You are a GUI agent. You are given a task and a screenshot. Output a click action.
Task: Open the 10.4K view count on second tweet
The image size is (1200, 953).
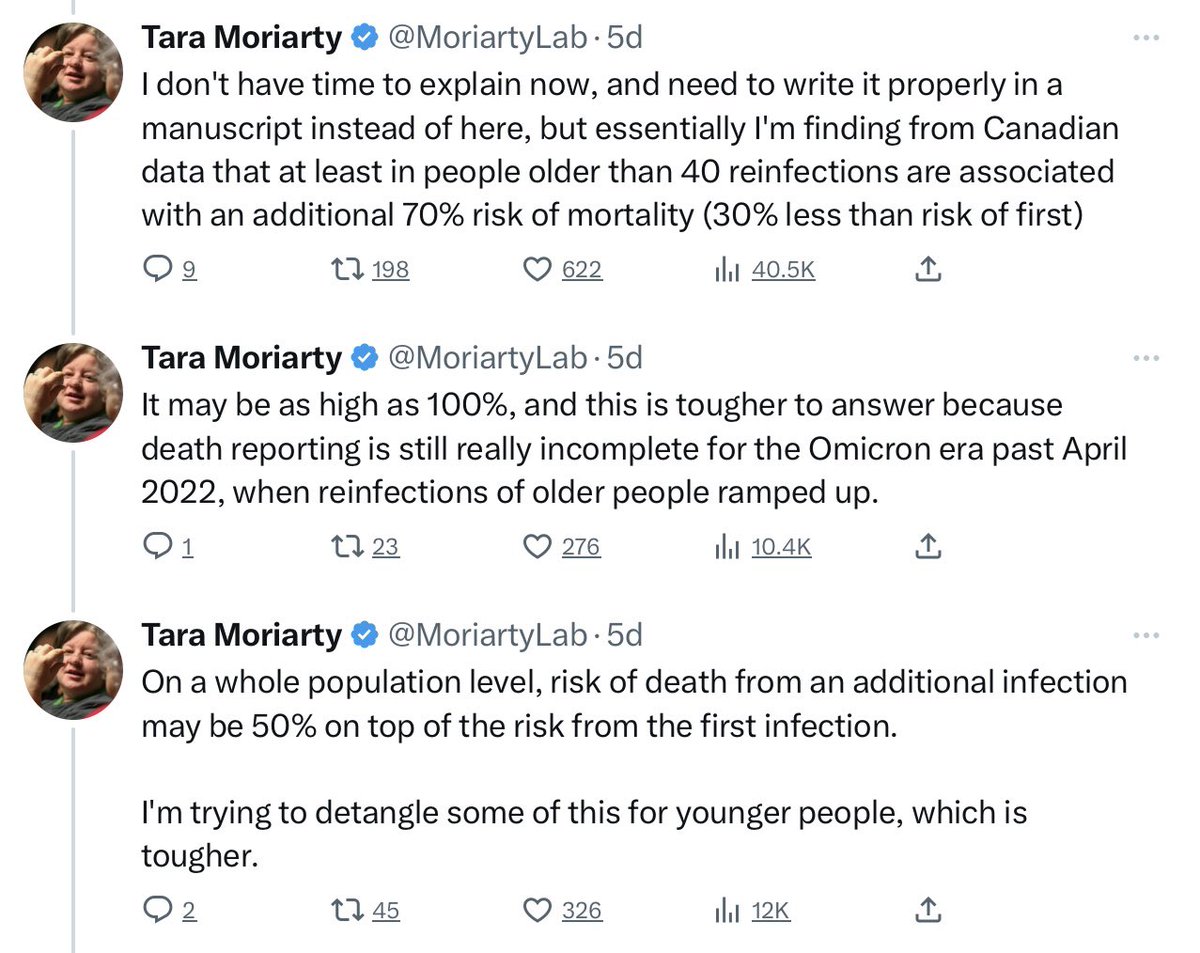pyautogui.click(x=762, y=546)
